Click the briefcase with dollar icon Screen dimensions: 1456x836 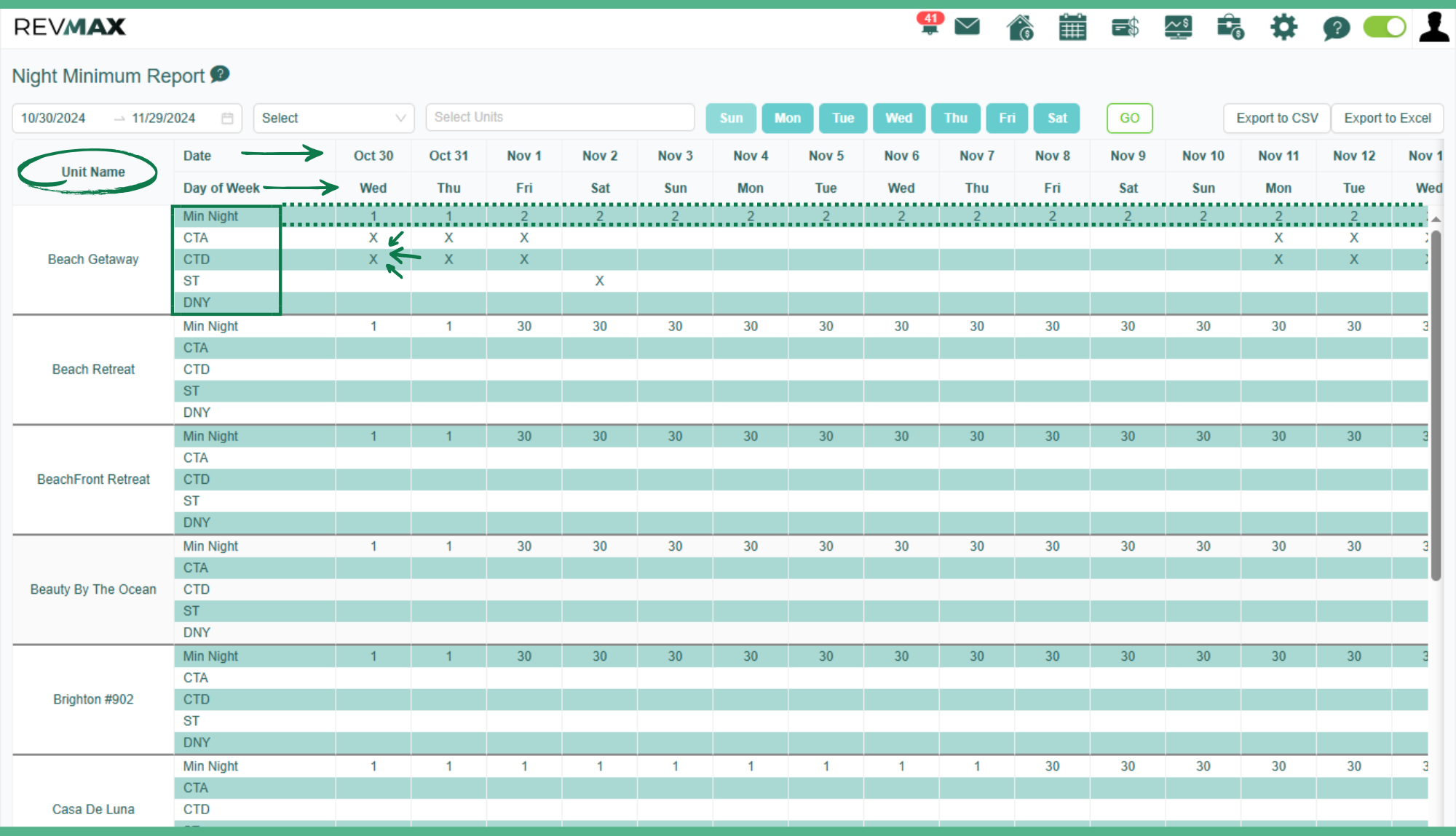[1230, 28]
